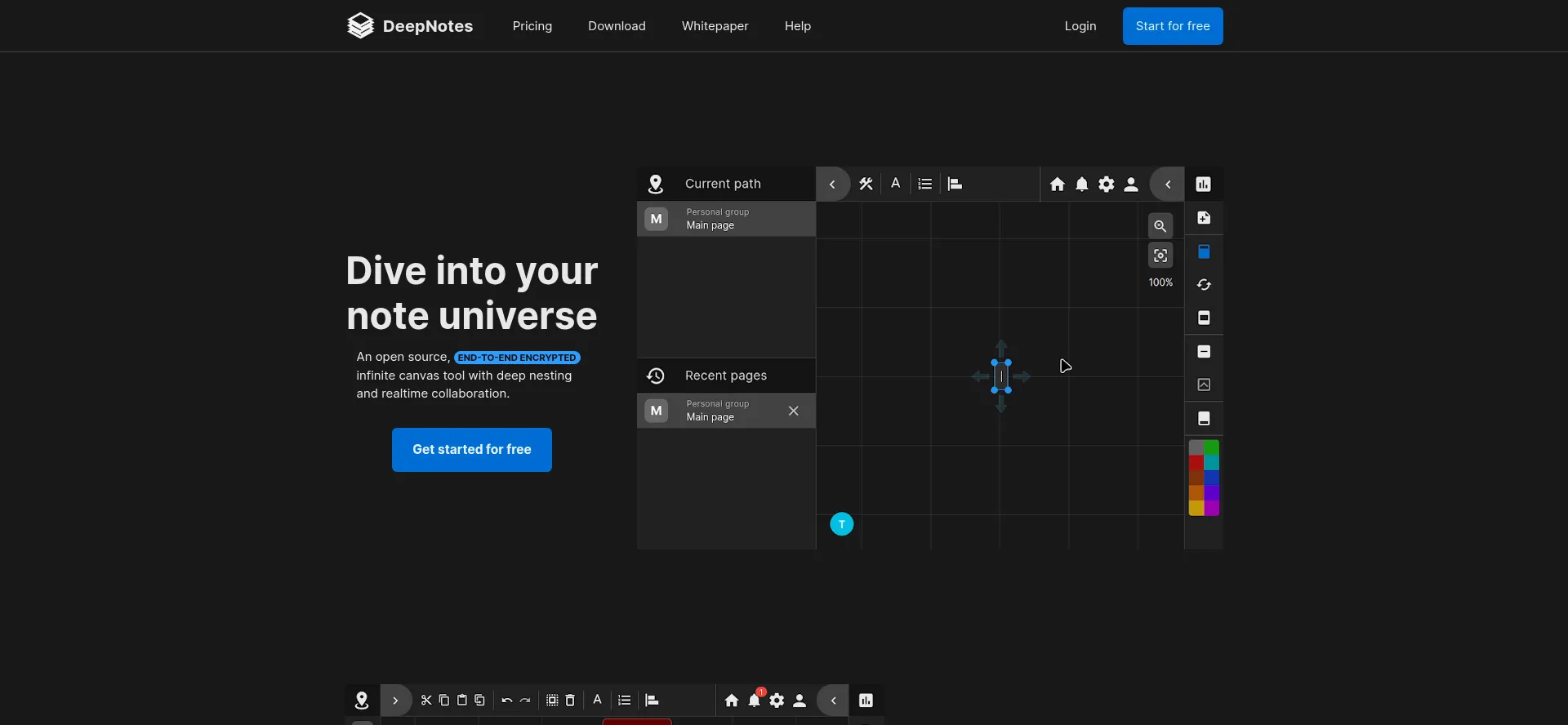Open settings gear in lower toolbar
The height and width of the screenshot is (725, 1568).
[x=777, y=701]
